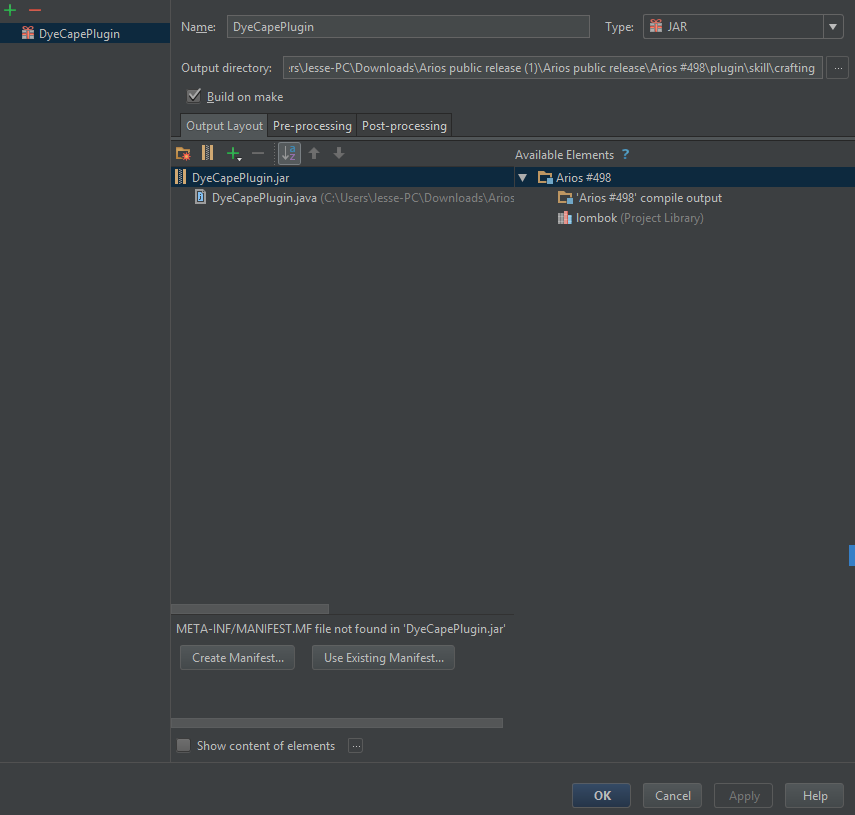Select DyeCapePlugin.java file entry
This screenshot has width=855, height=815.
coord(353,197)
